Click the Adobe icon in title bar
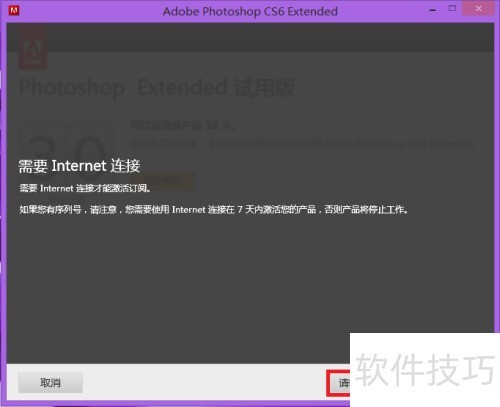The image size is (500, 407). 14,11
